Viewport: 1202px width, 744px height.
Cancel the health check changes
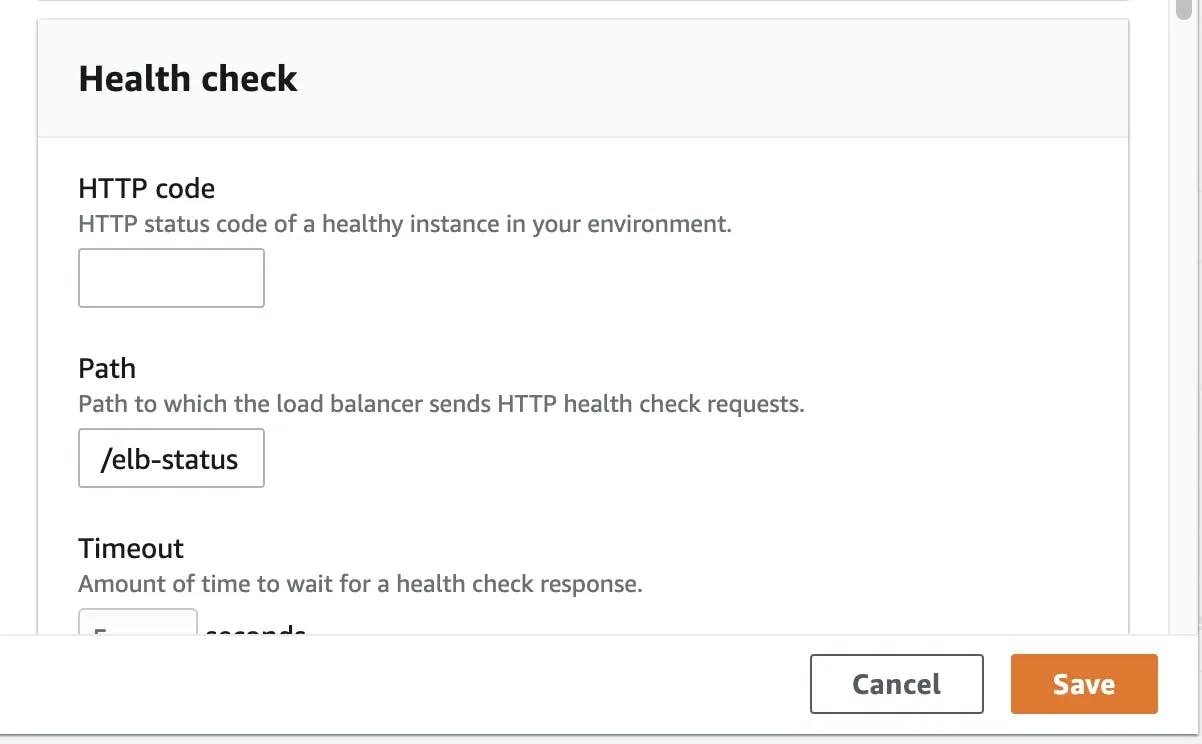click(896, 684)
